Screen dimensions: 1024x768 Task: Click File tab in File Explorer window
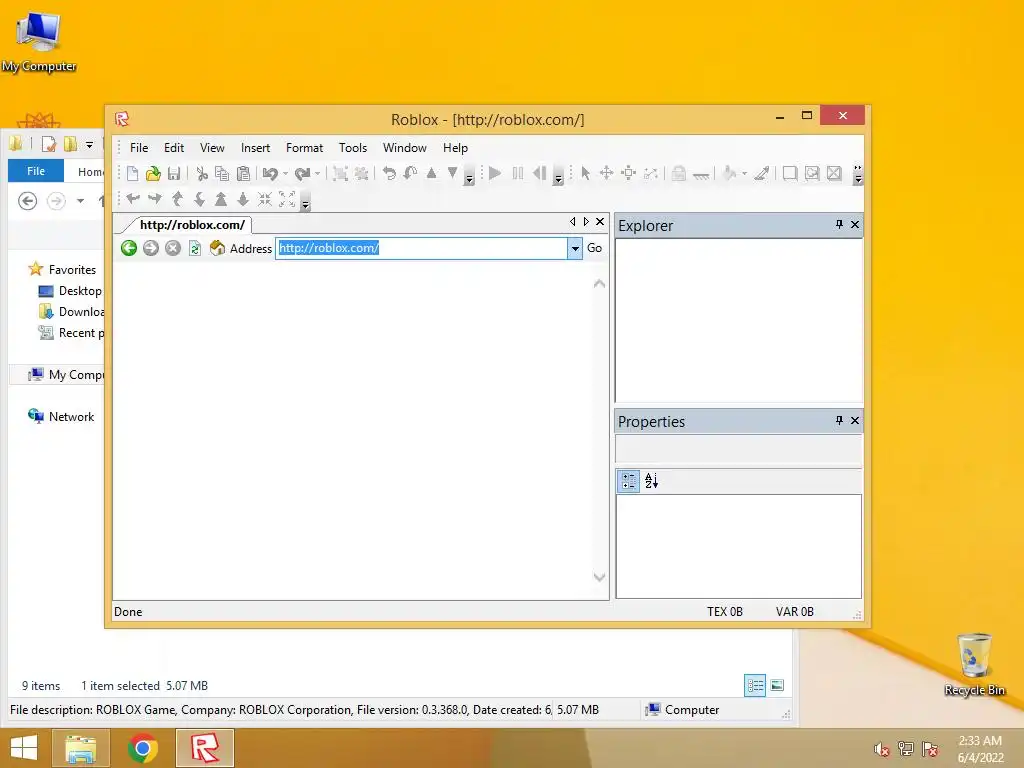click(x=36, y=171)
